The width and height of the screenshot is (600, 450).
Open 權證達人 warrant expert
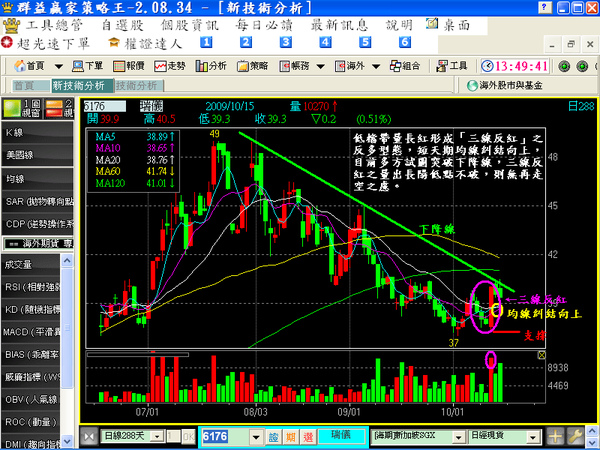[x=145, y=44]
